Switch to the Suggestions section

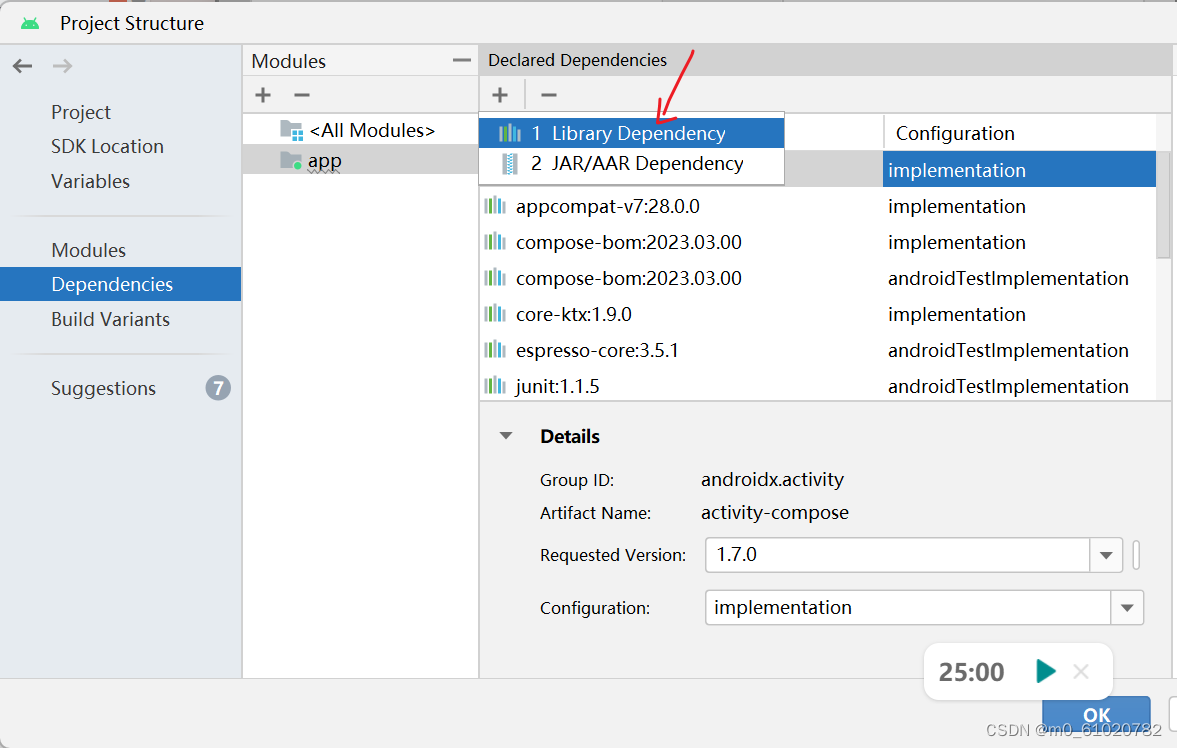point(103,388)
